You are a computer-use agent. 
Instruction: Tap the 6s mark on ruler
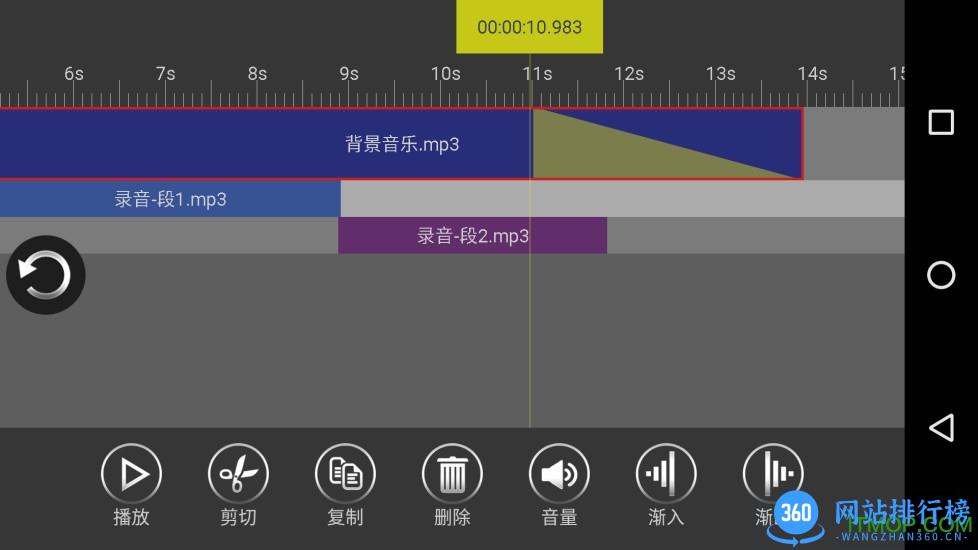74,74
